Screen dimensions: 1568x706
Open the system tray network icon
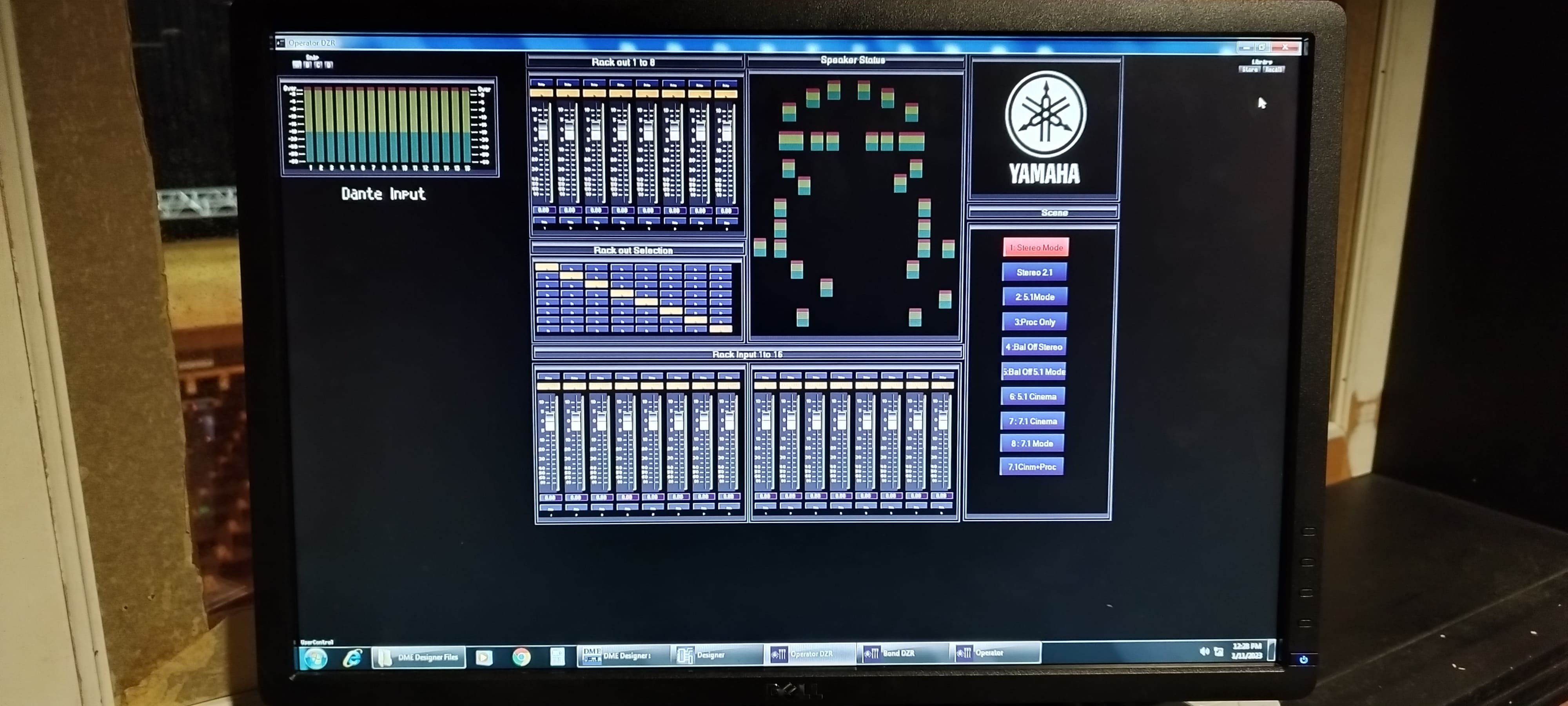point(1219,651)
